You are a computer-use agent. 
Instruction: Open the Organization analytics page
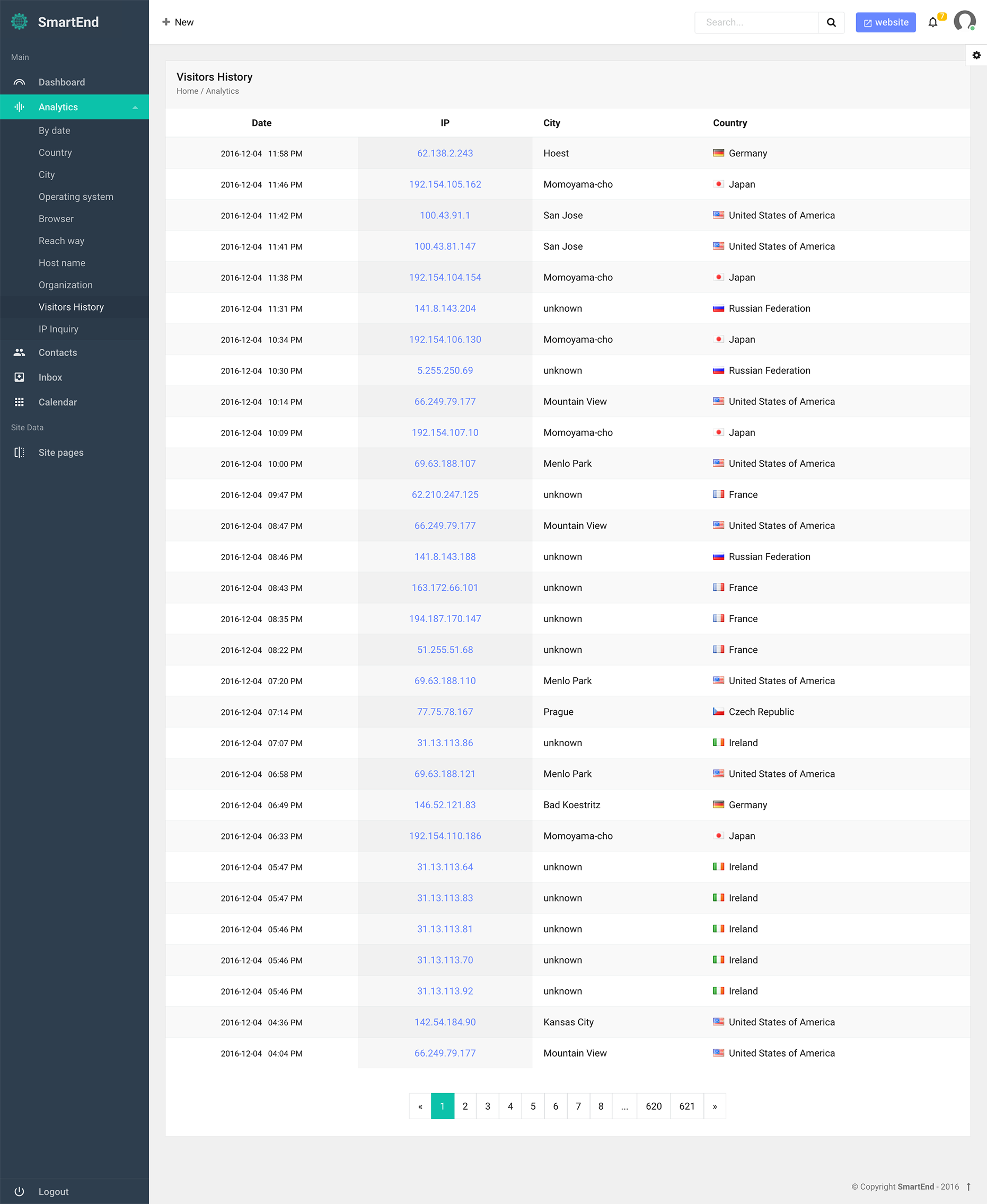65,286
